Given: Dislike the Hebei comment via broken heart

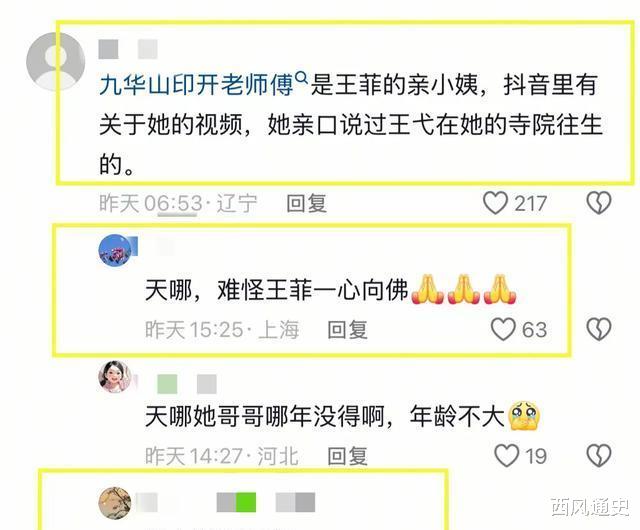Looking at the screenshot, I should point(599,455).
